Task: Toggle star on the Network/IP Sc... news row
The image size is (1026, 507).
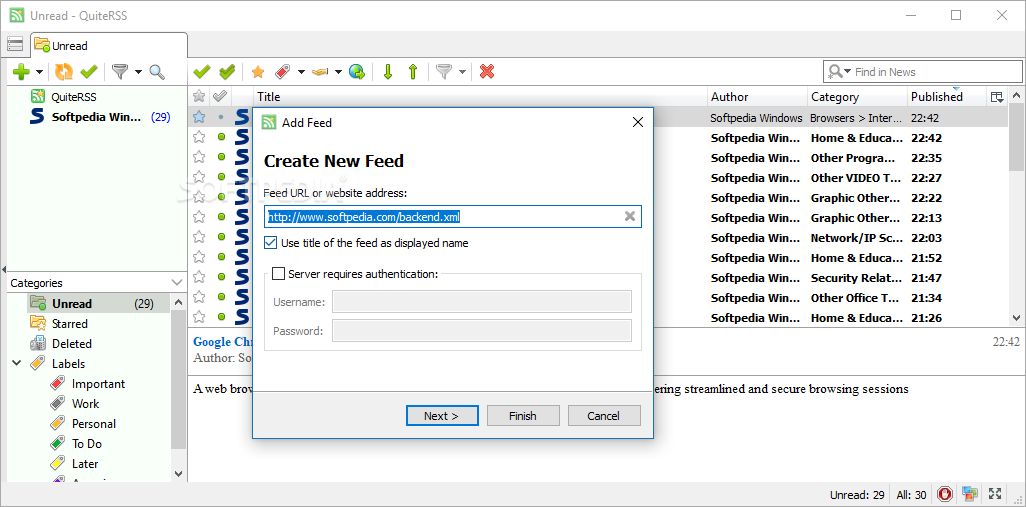Action: pos(199,237)
